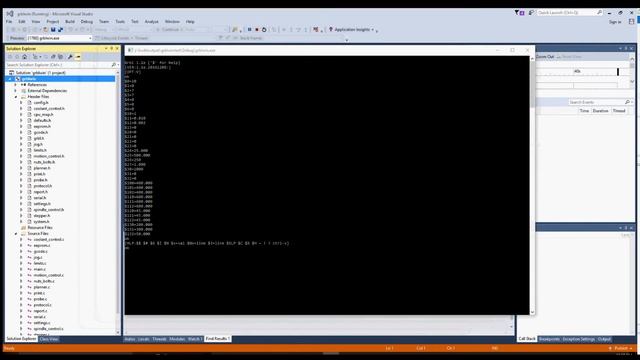This screenshot has height=360, width=640.
Task: Switch to the Find Results 1 tab
Action: (x=218, y=339)
